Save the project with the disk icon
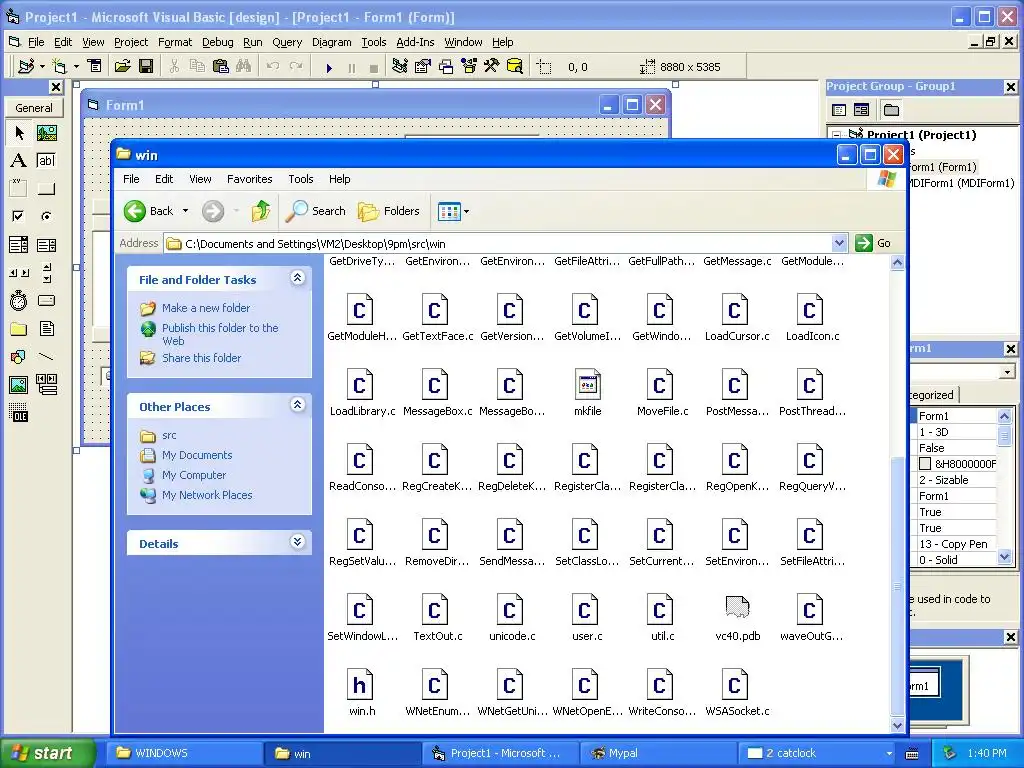Image resolution: width=1024 pixels, height=768 pixels. coord(146,66)
